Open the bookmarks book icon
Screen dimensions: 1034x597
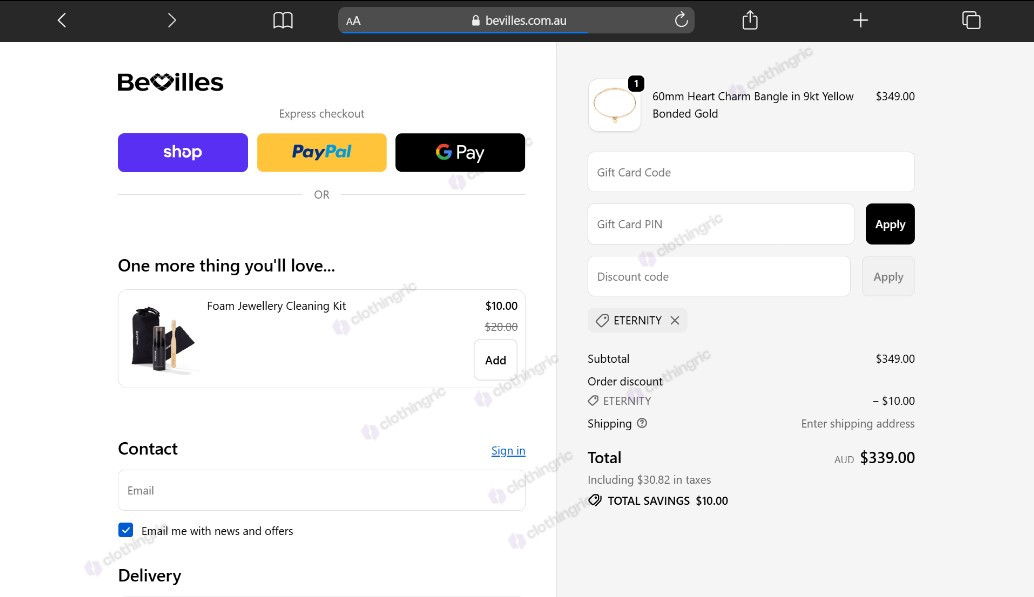pyautogui.click(x=283, y=20)
